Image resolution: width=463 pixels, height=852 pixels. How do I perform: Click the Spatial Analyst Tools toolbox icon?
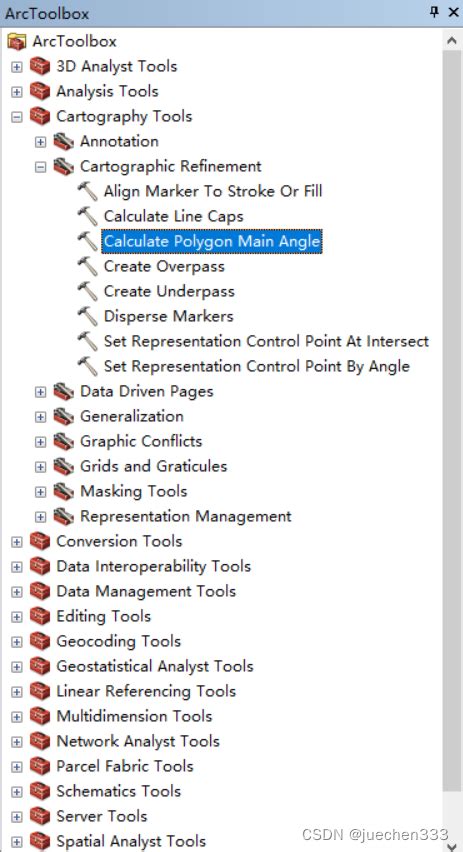click(40, 841)
